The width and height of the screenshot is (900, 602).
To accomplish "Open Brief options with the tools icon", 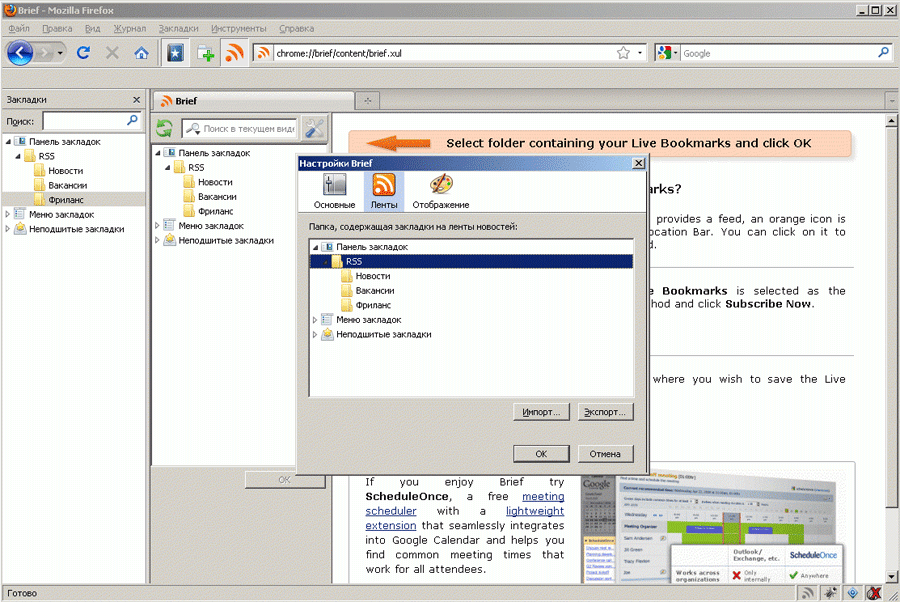I will click(315, 128).
